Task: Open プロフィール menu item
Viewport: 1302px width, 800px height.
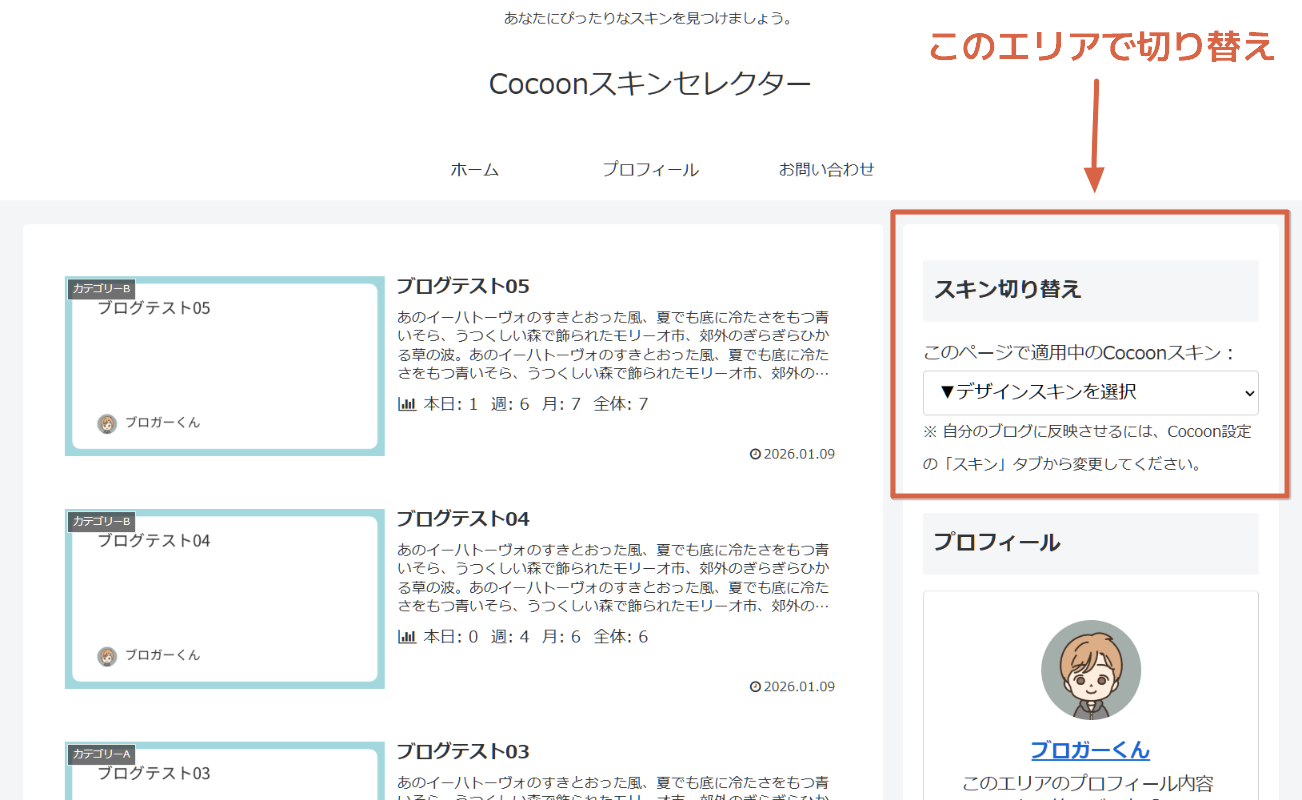Action: click(x=650, y=170)
